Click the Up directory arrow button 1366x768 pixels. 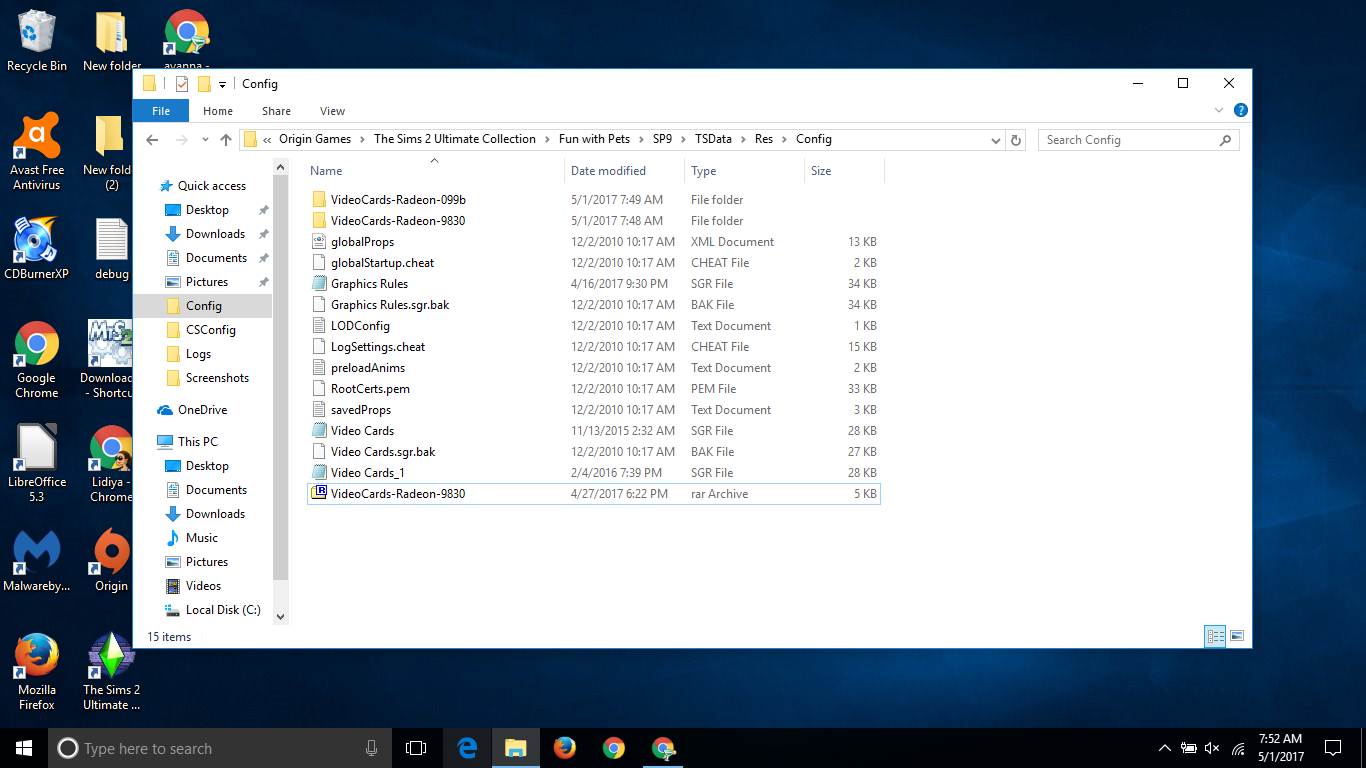point(226,140)
